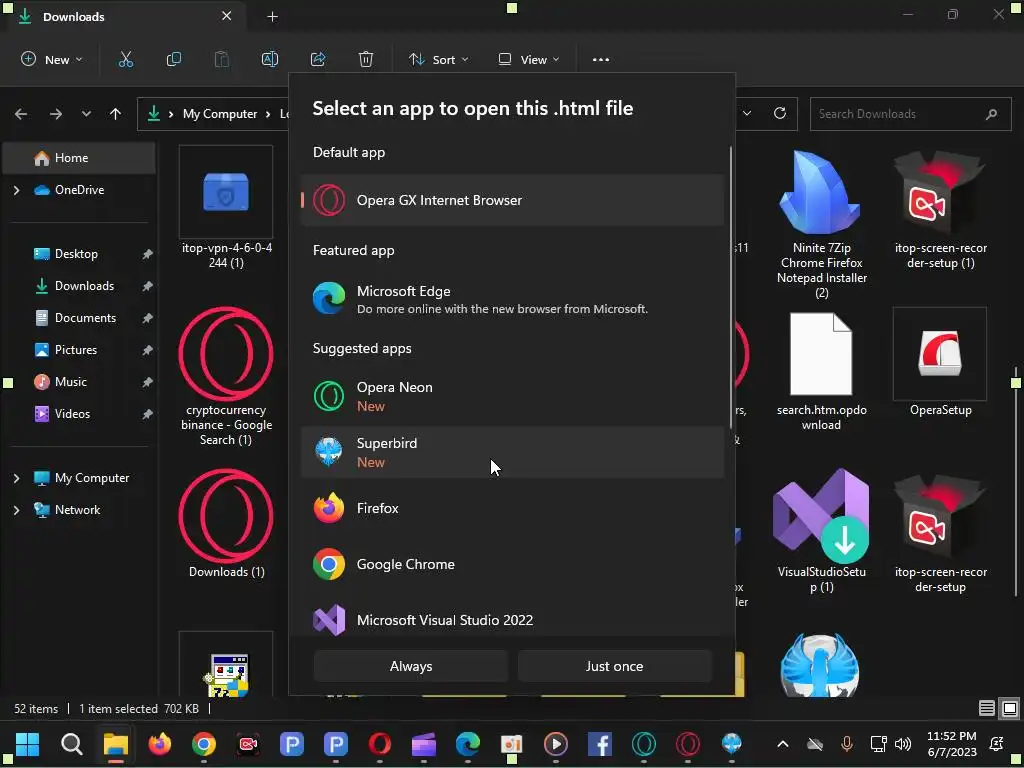Click the Share icon in the toolbar
Screen dimensions: 1024x768
318,59
